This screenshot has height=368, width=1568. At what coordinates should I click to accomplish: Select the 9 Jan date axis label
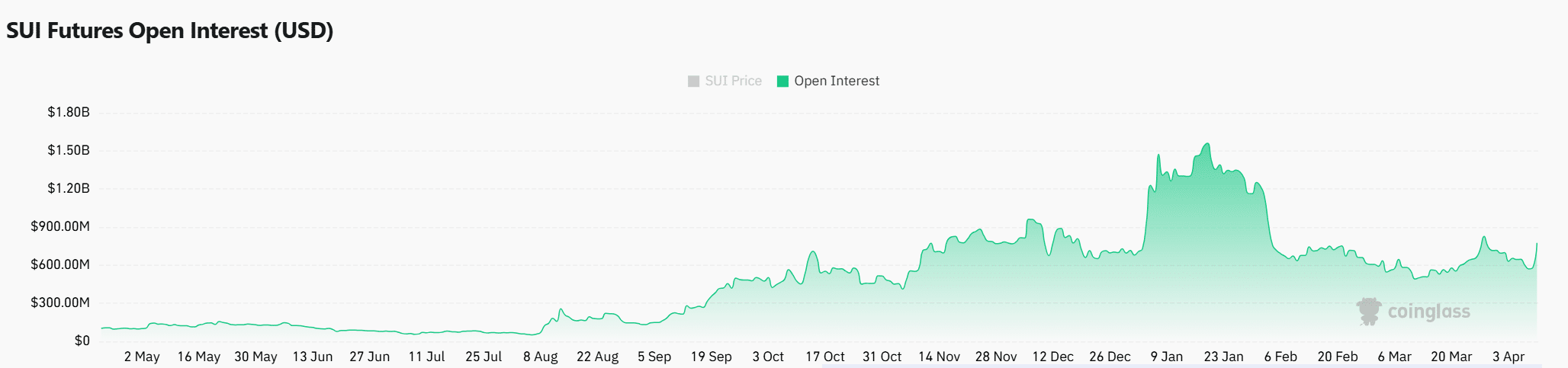pos(1166,357)
